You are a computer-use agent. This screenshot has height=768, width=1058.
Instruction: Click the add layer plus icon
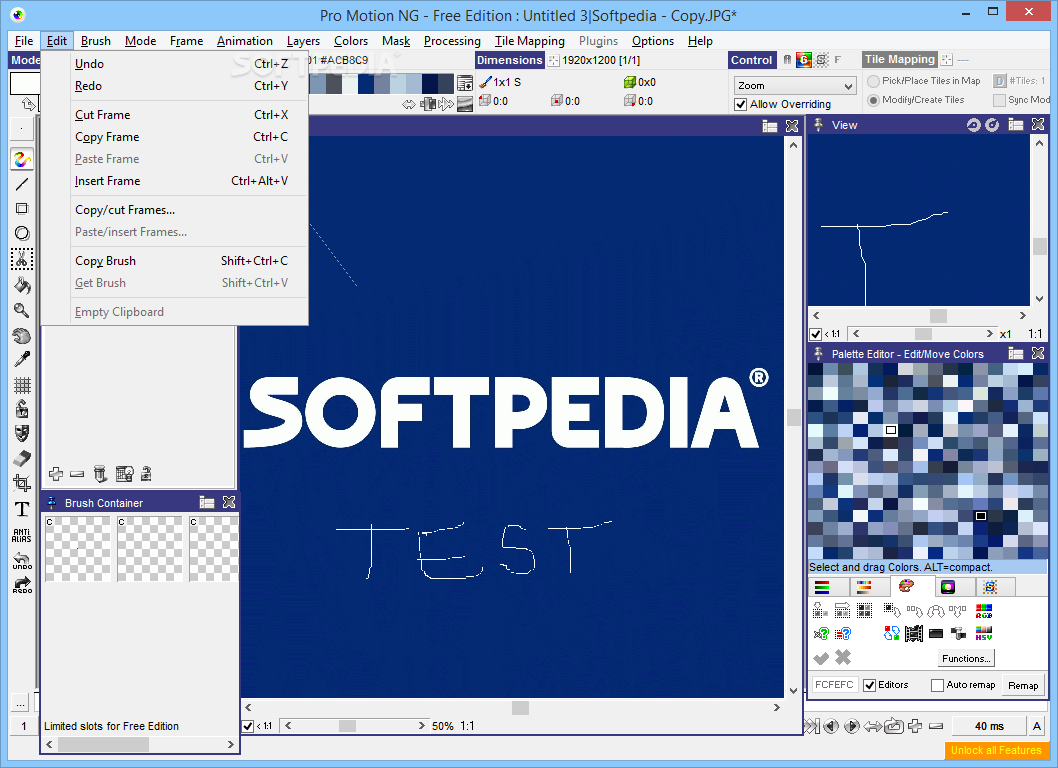point(56,474)
